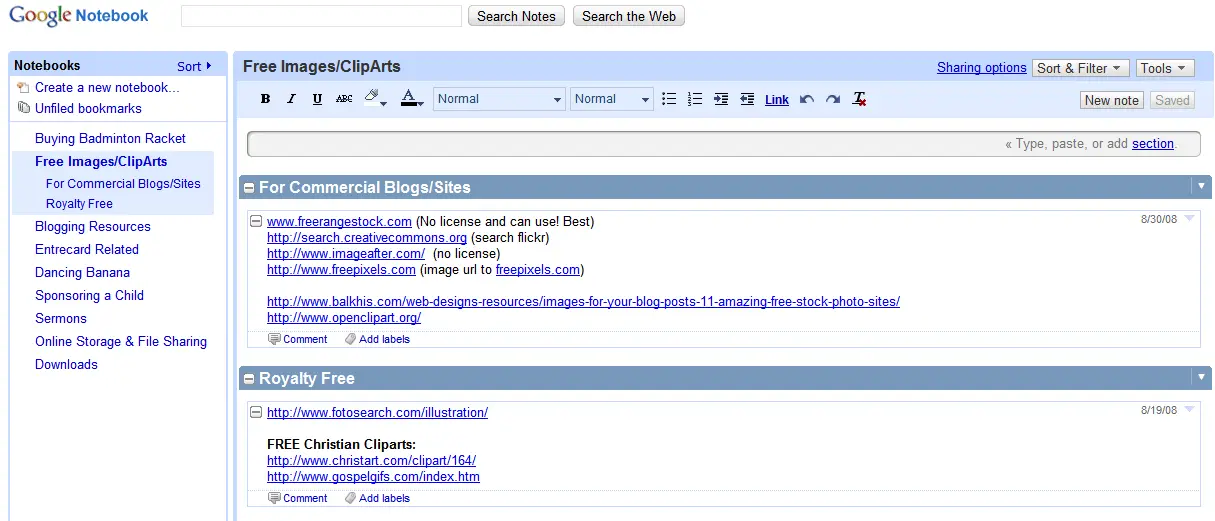Click the second indent icon, left of Link
Viewport: 1215px width, 521px height.
pos(747,99)
